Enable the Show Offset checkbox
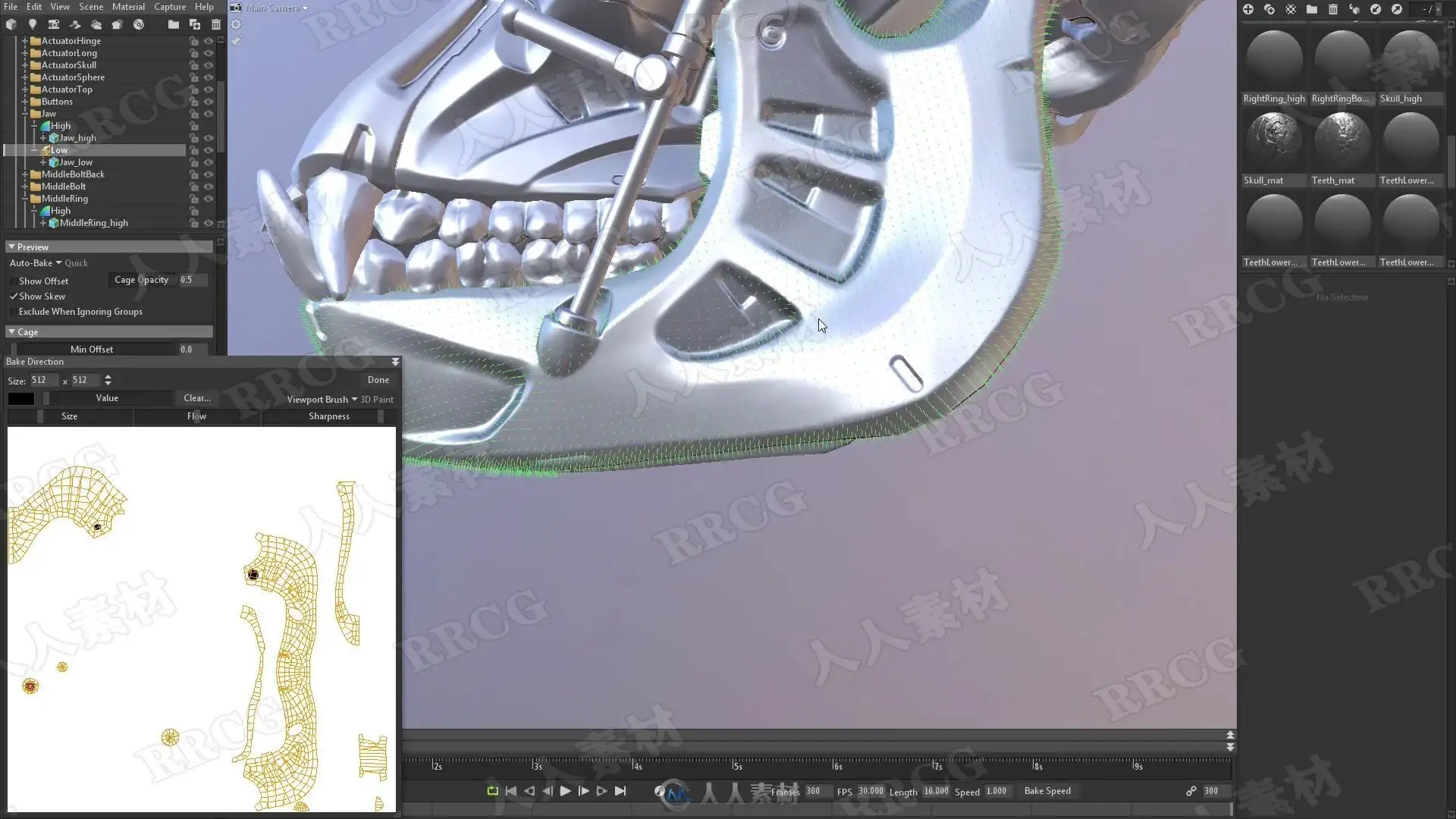Viewport: 1456px width, 819px height. pos(13,281)
